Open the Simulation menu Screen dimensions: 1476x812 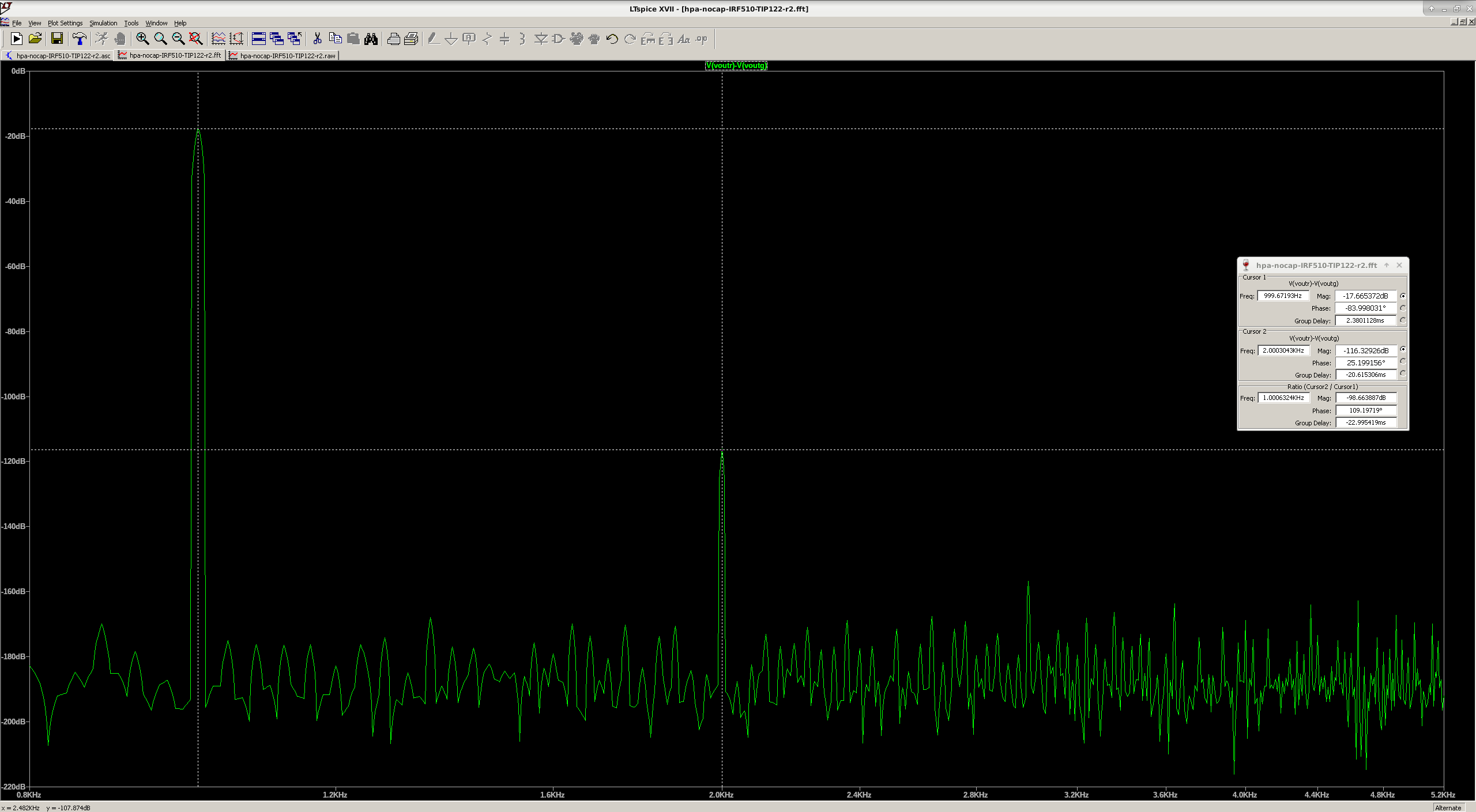click(103, 23)
